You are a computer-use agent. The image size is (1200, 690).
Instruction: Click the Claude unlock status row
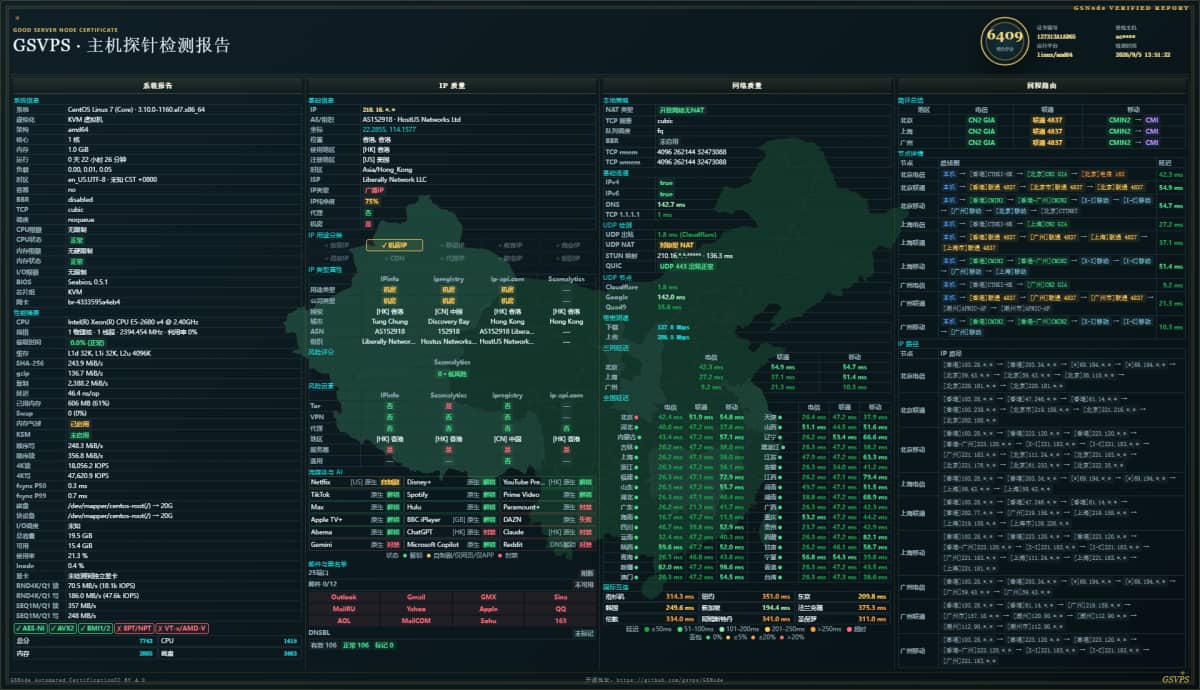click(x=547, y=532)
